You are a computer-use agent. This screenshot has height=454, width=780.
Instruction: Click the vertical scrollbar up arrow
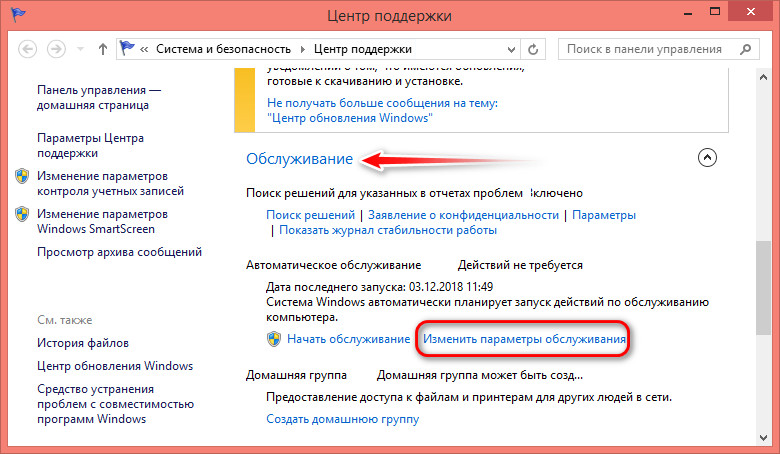(x=764, y=77)
